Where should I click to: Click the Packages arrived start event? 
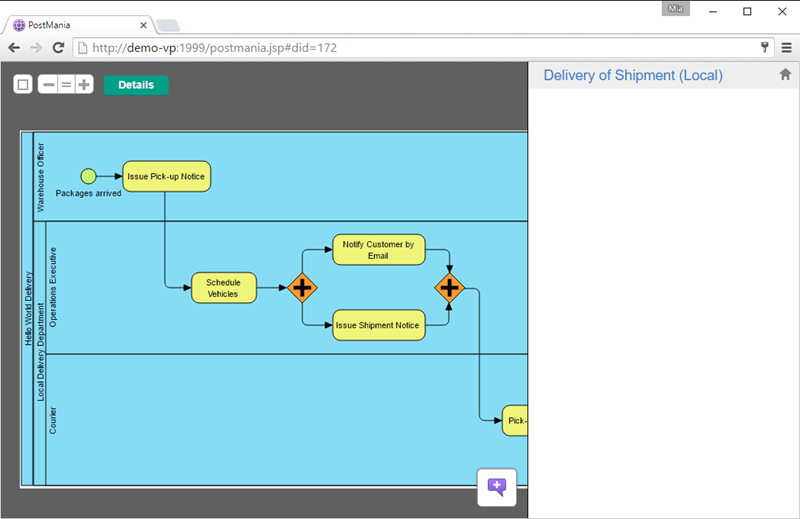pos(88,177)
